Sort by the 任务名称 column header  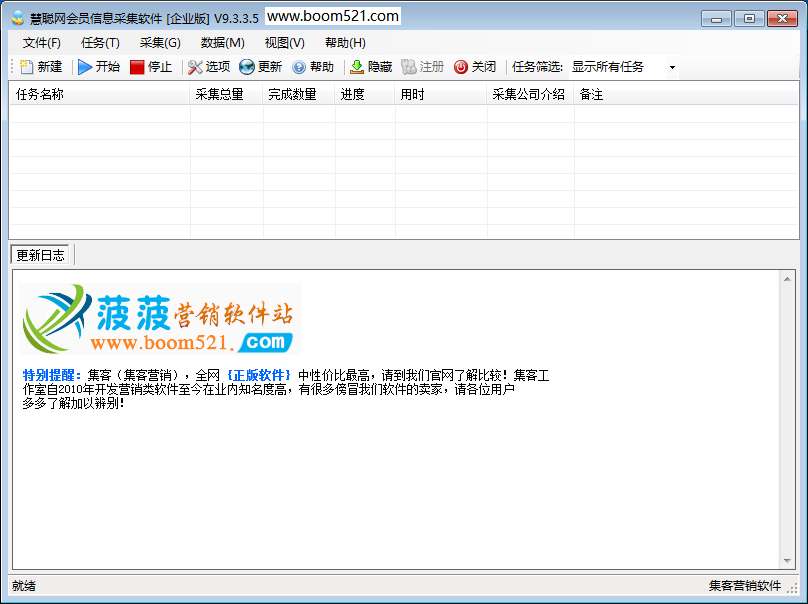[100, 94]
